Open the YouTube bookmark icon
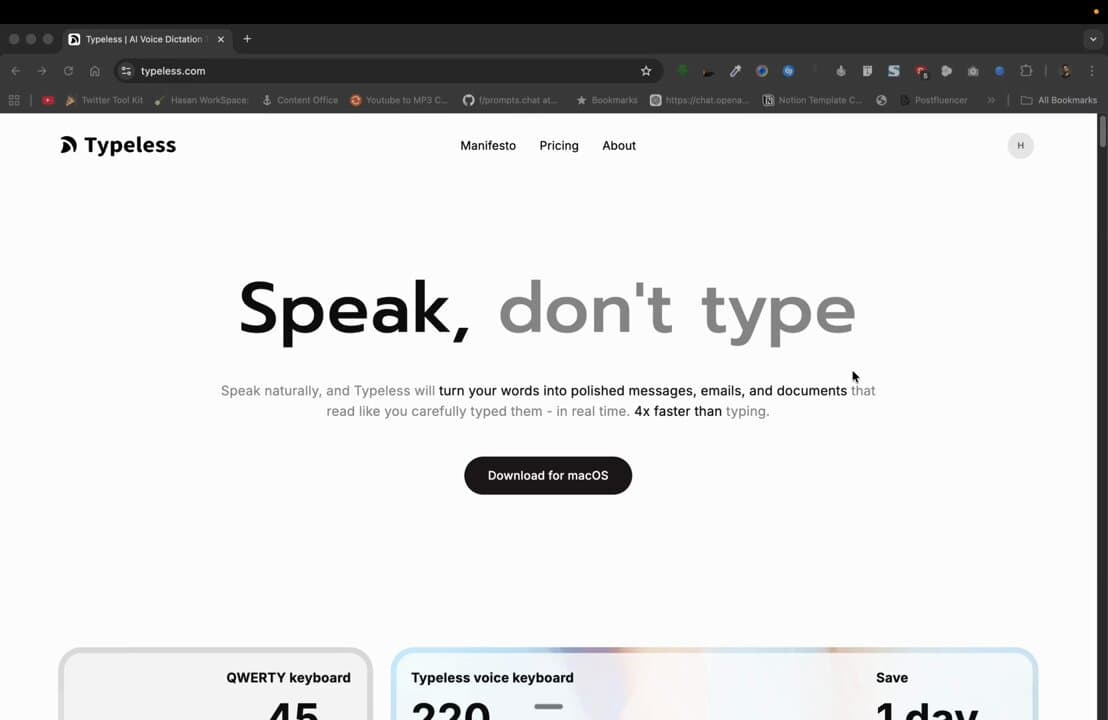 [48, 100]
